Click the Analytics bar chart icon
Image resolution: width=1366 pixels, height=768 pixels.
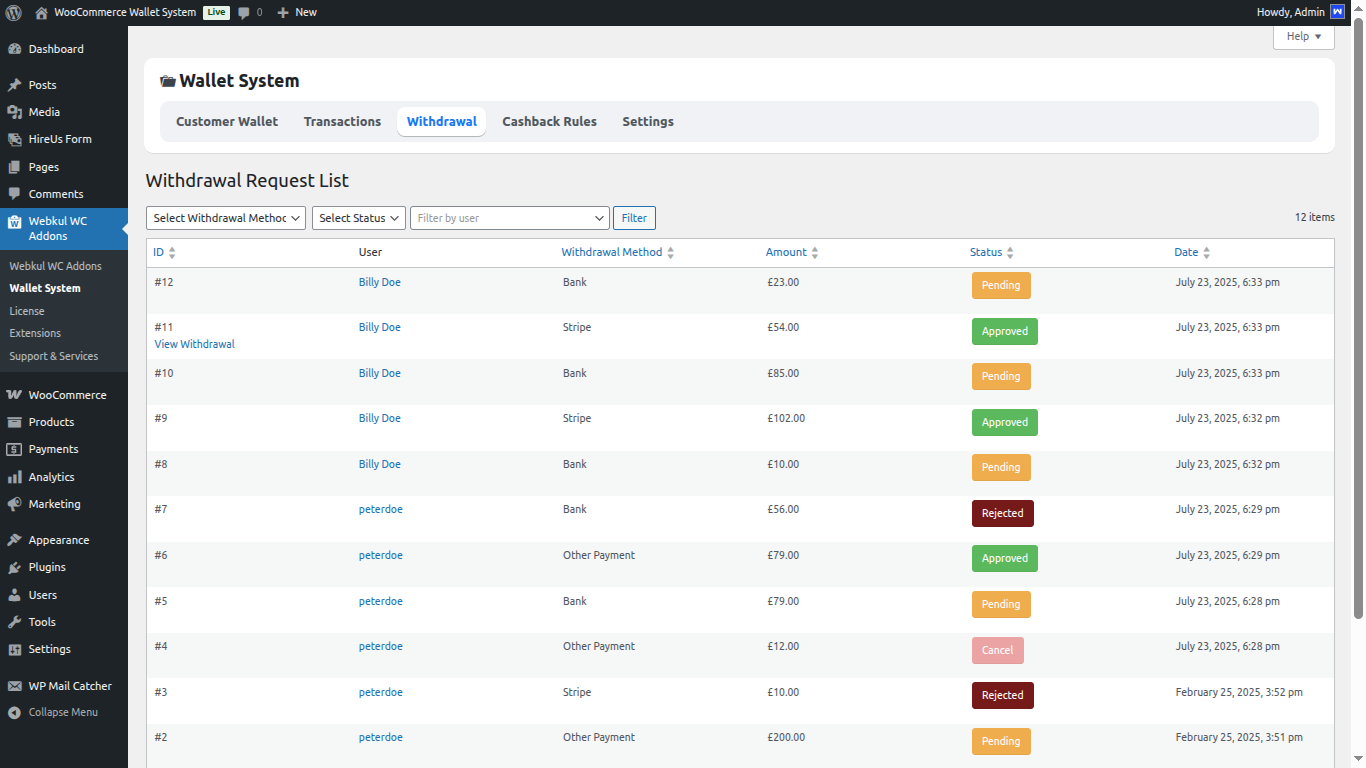14,477
